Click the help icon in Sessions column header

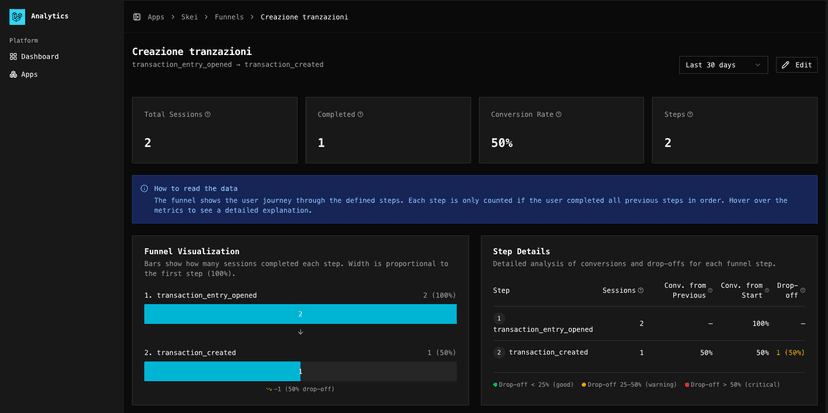pos(641,290)
